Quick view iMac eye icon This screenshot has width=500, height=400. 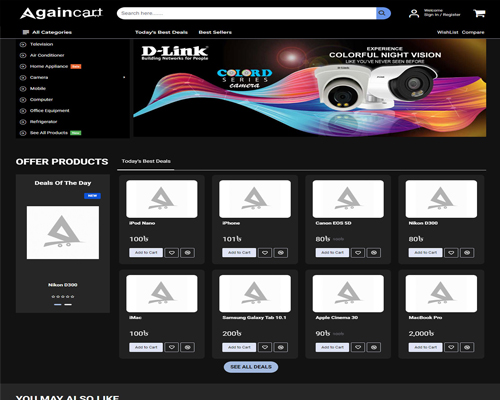coord(188,347)
